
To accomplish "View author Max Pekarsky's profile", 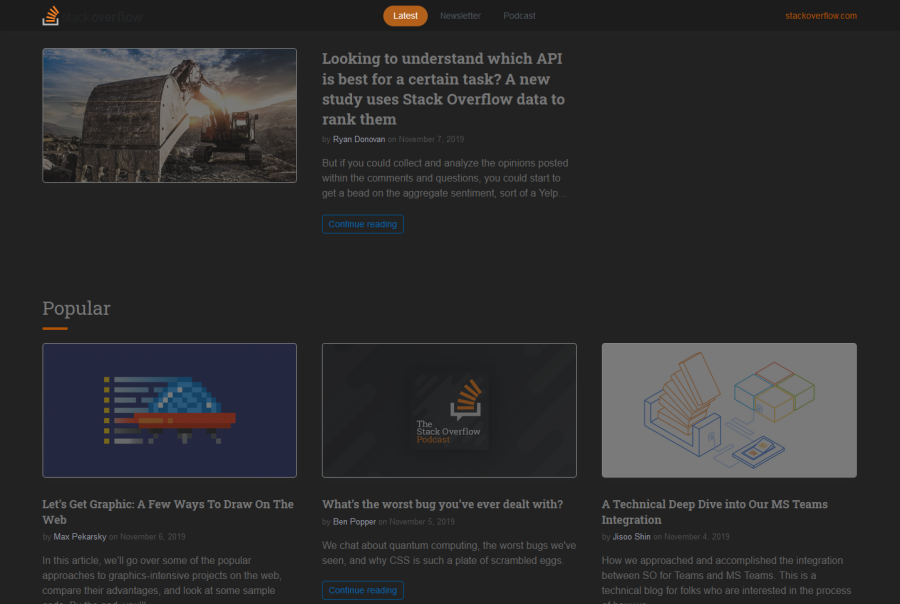I will point(80,537).
